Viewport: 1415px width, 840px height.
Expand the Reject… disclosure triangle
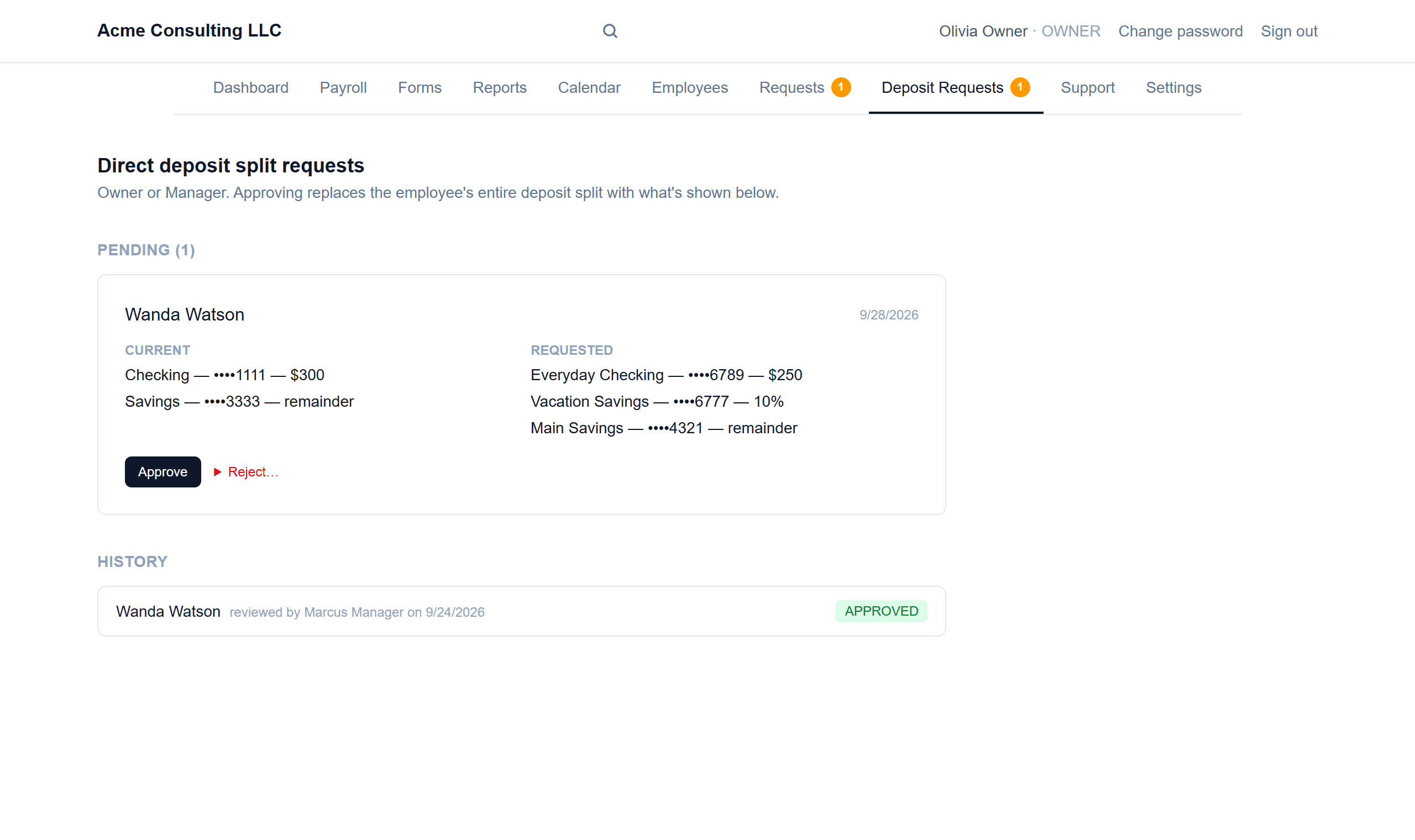coord(217,471)
